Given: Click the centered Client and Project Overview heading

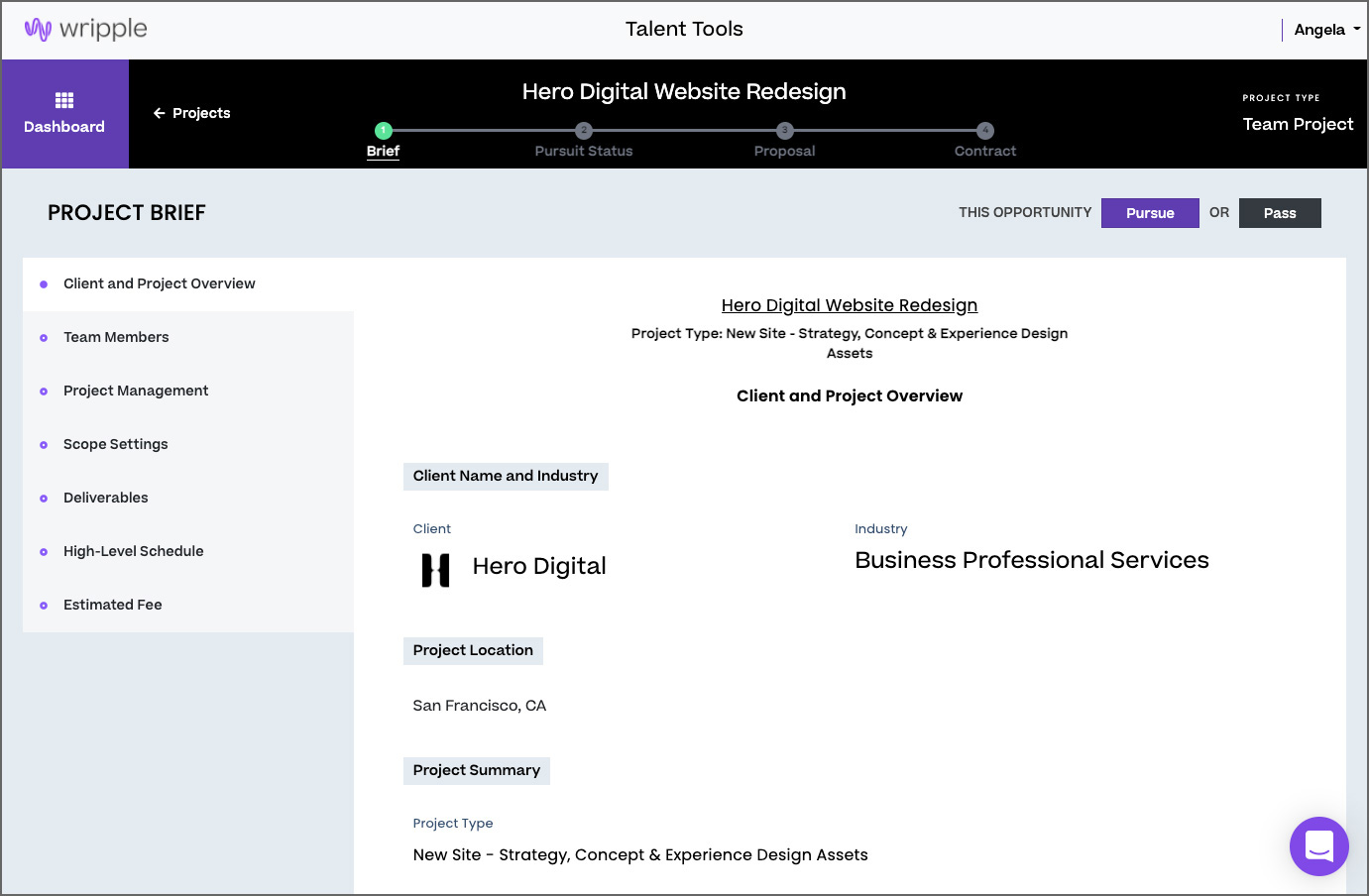Looking at the screenshot, I should (x=850, y=395).
